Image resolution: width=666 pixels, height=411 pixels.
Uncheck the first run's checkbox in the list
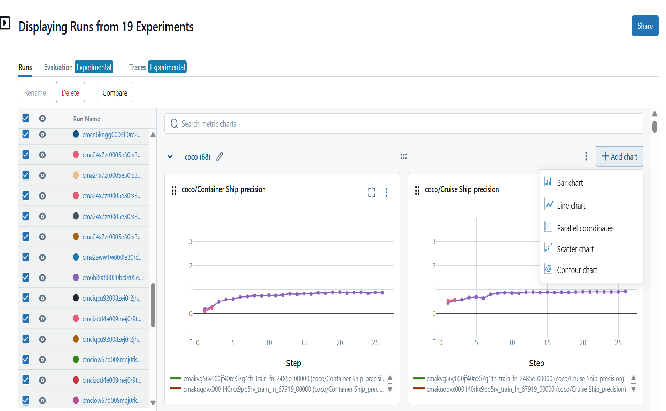coord(26,133)
